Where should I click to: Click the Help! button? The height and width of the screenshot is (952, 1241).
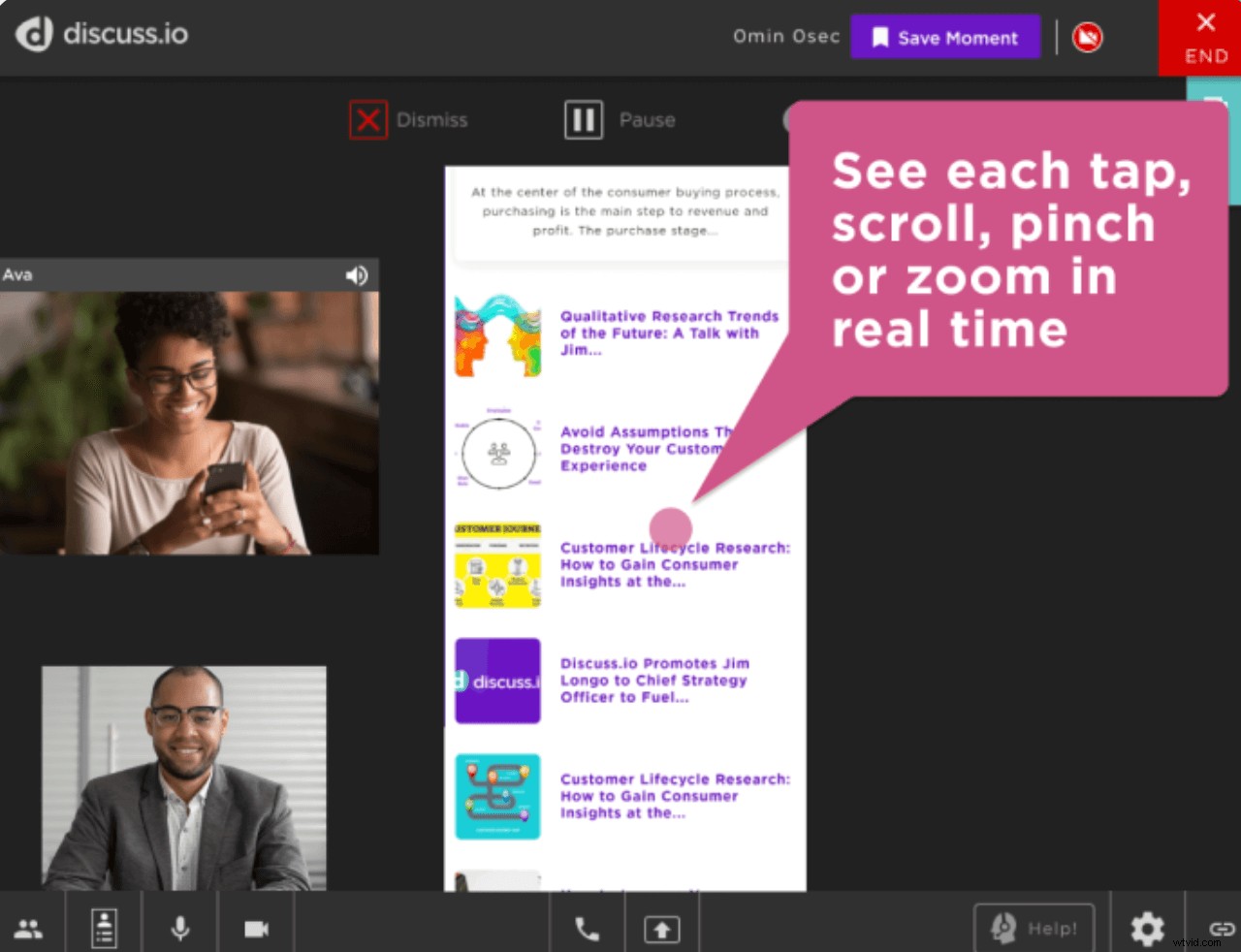point(1034,928)
